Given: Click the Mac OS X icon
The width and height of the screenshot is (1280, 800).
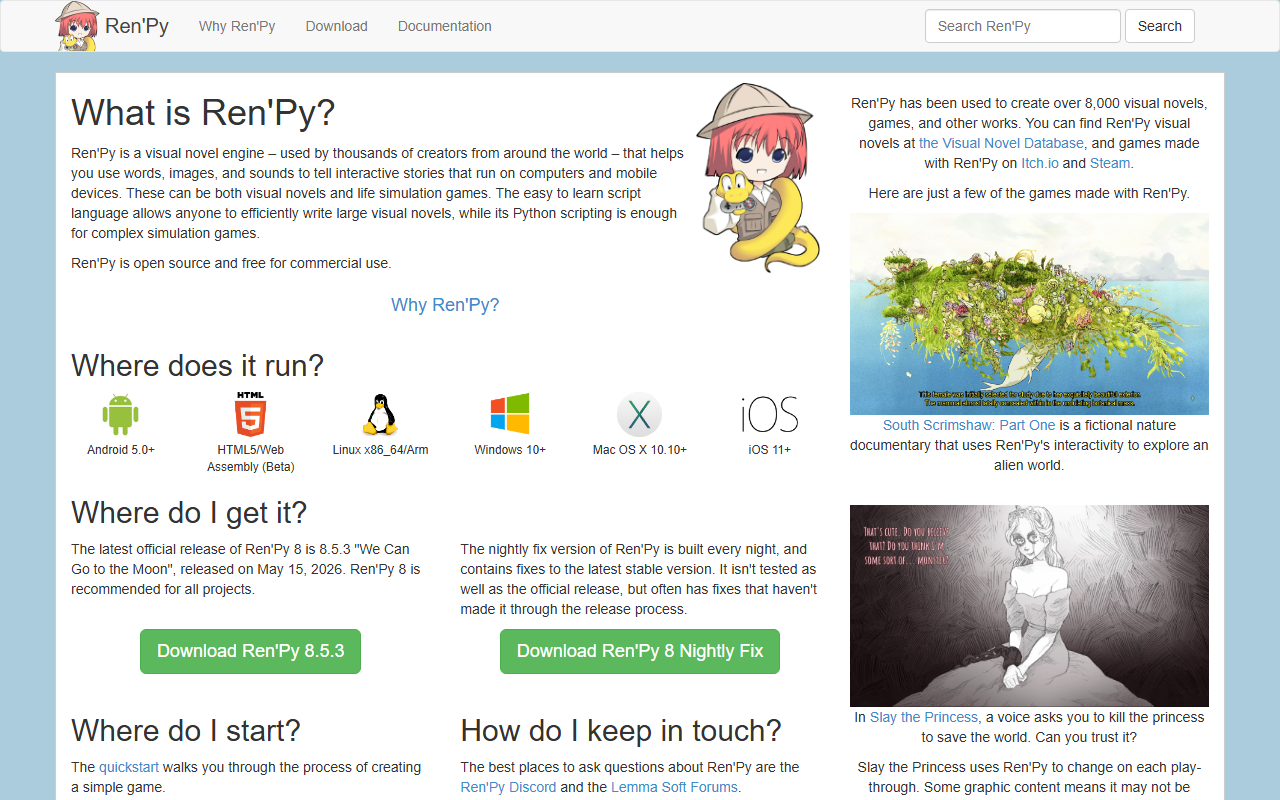Looking at the screenshot, I should (640, 414).
